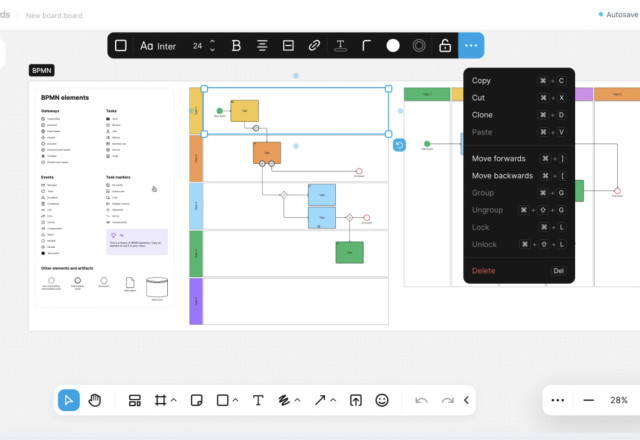Screen dimensions: 640x440
Task: Click the upload file icon
Action: 355,400
